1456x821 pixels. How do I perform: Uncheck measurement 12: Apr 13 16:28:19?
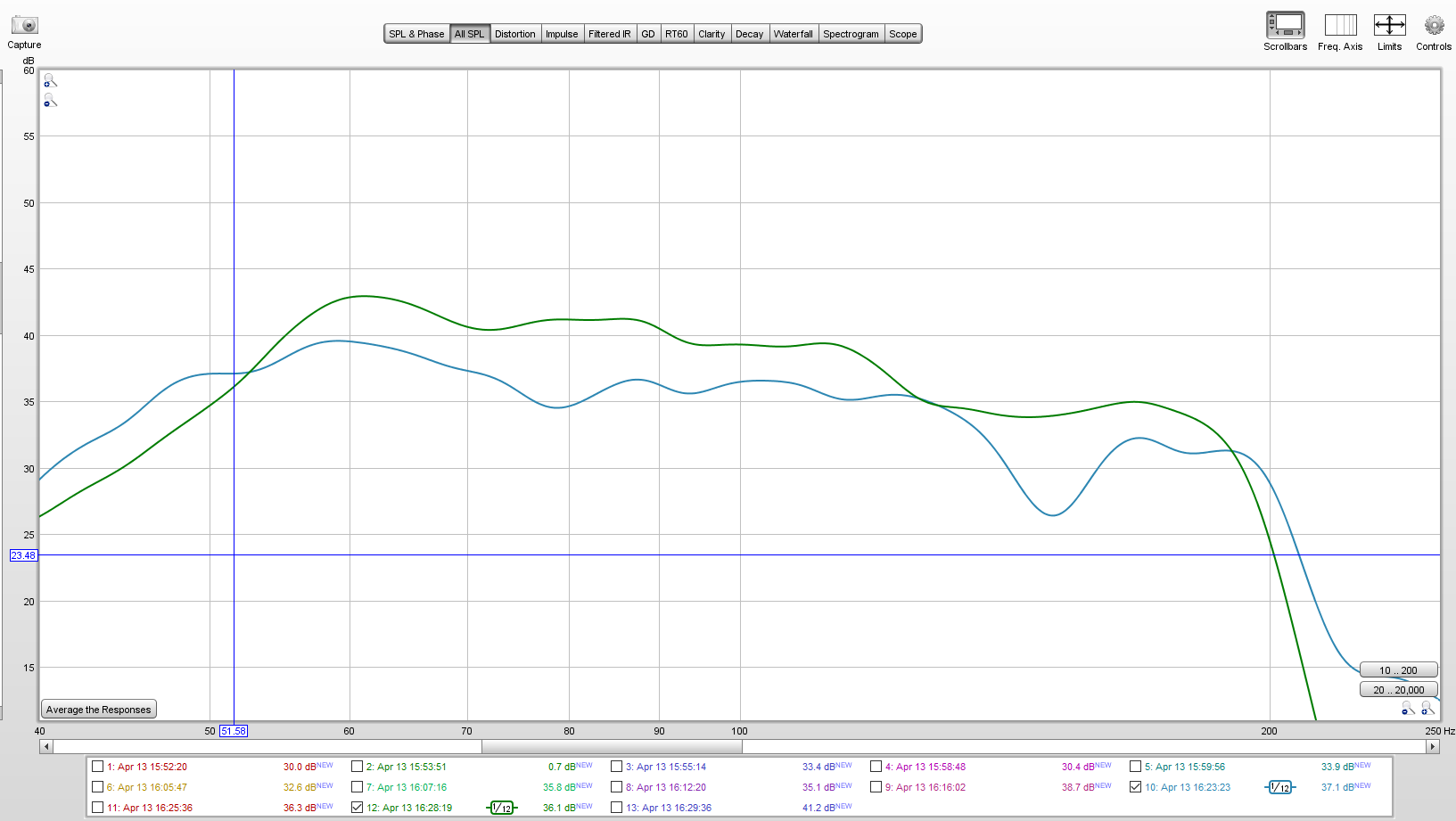[x=357, y=808]
